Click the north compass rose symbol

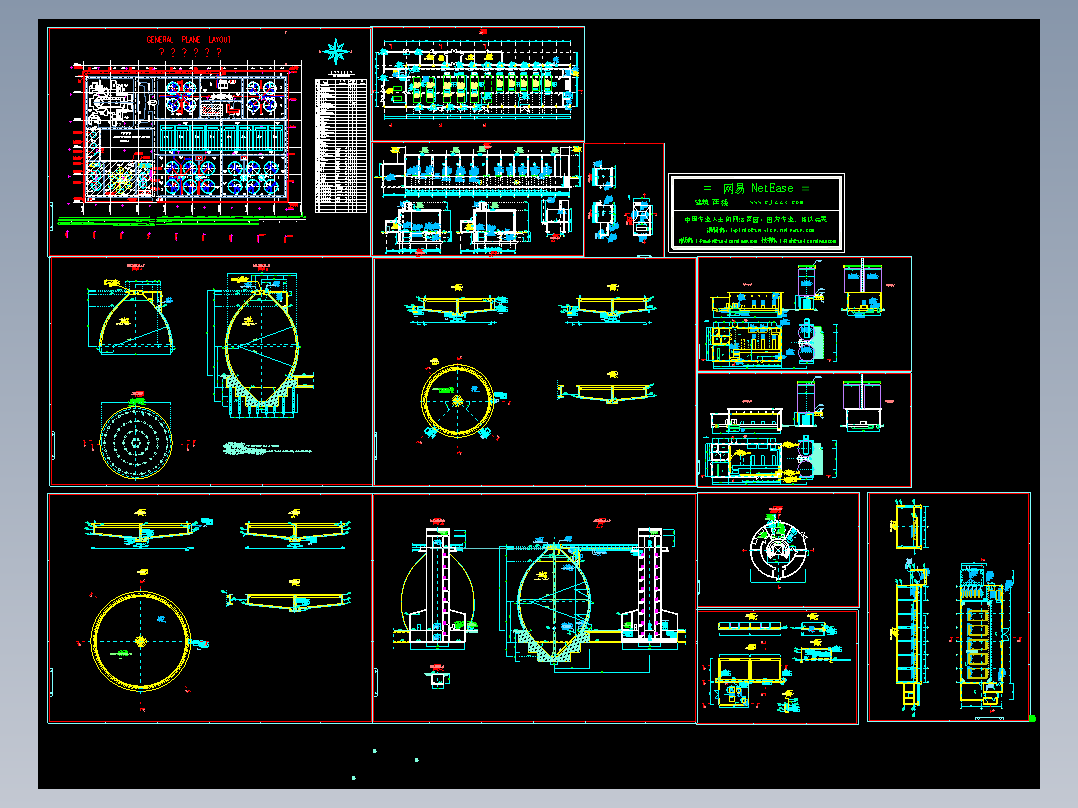click(336, 52)
